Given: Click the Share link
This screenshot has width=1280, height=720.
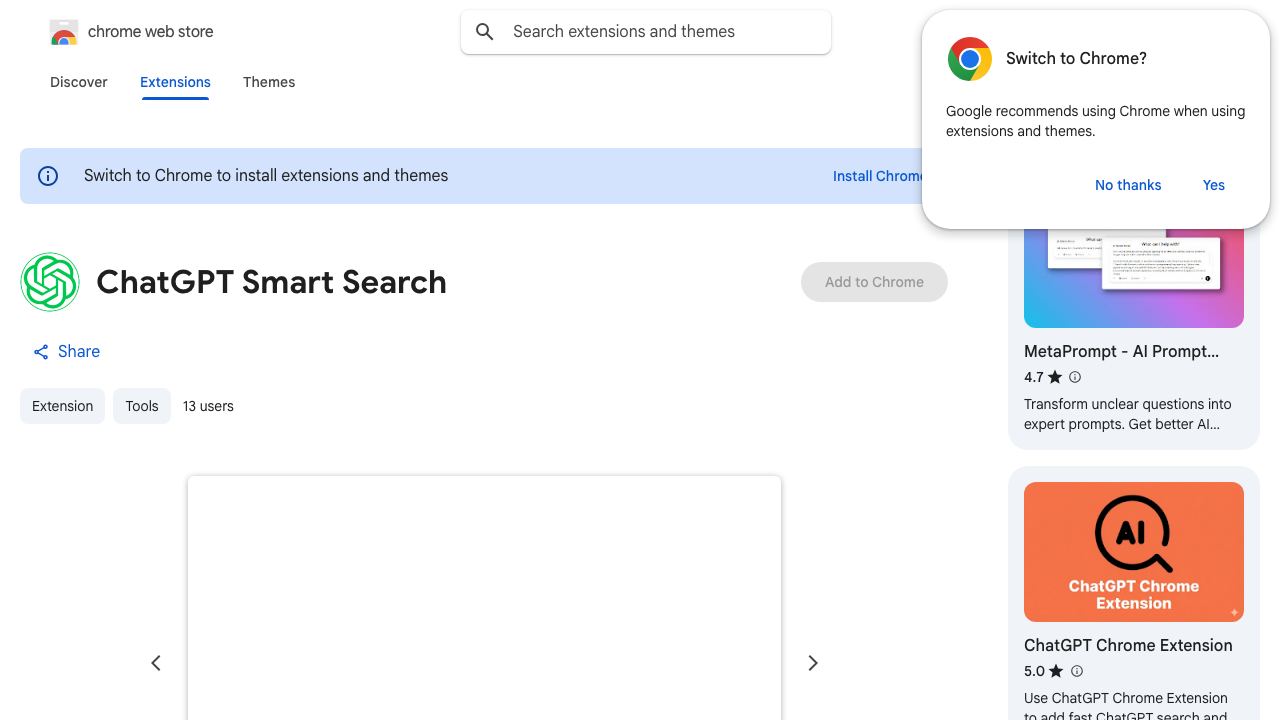Looking at the screenshot, I should 66,352.
